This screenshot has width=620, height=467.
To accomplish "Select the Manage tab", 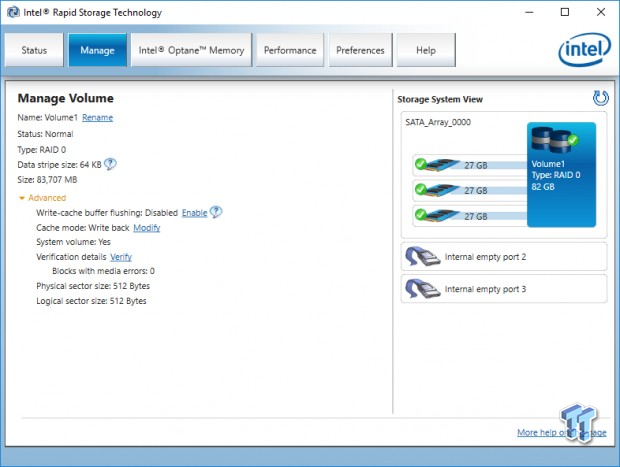I will click(97, 50).
